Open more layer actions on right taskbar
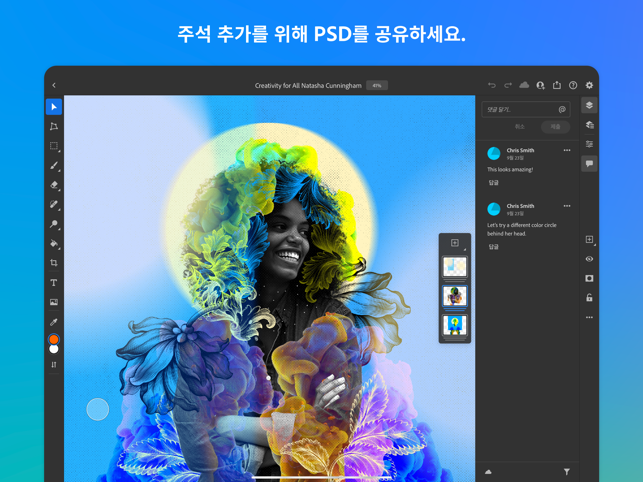The height and width of the screenshot is (482, 643). coord(589,318)
